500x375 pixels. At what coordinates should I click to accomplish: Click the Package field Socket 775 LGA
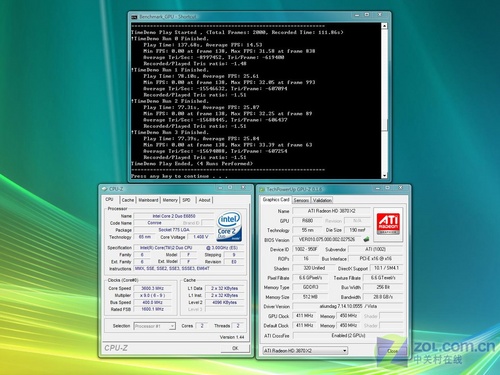pos(174,230)
